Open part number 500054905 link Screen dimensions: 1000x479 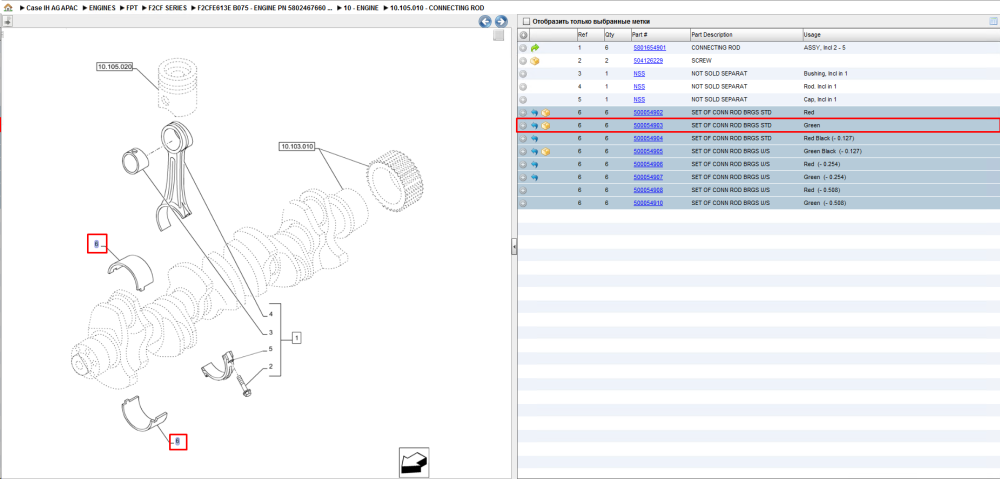point(648,151)
